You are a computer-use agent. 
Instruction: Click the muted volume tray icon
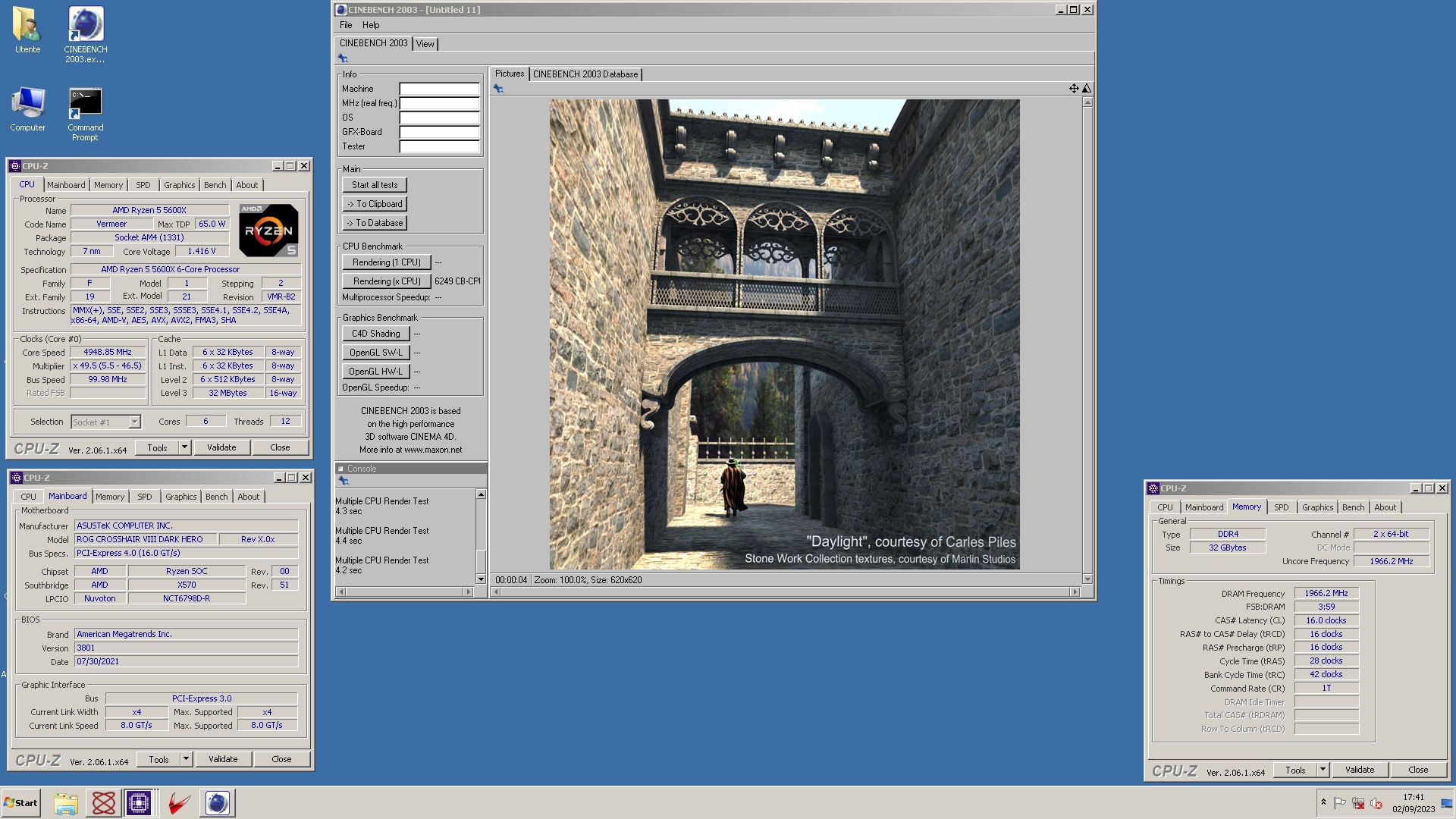point(1376,803)
